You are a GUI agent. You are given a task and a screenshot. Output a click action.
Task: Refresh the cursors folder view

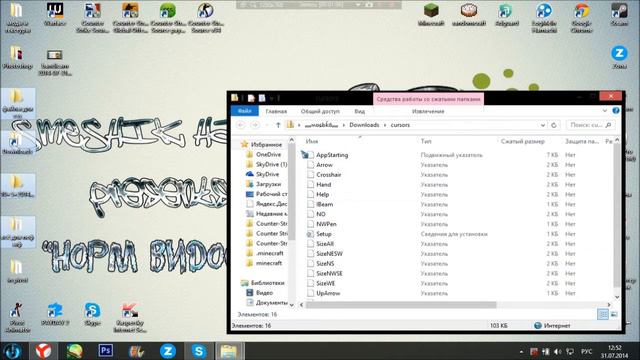pyautogui.click(x=553, y=125)
